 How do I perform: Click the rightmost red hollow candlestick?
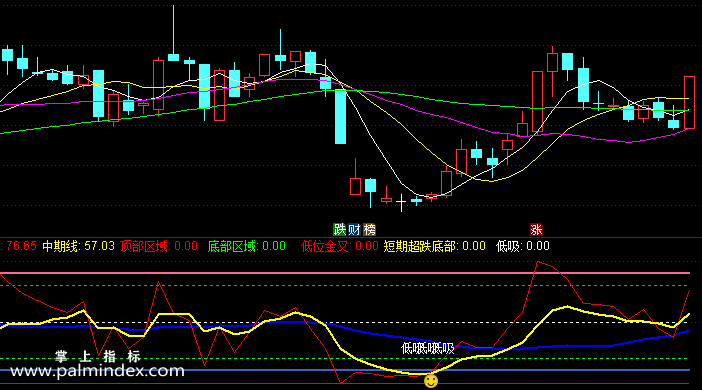pos(689,103)
